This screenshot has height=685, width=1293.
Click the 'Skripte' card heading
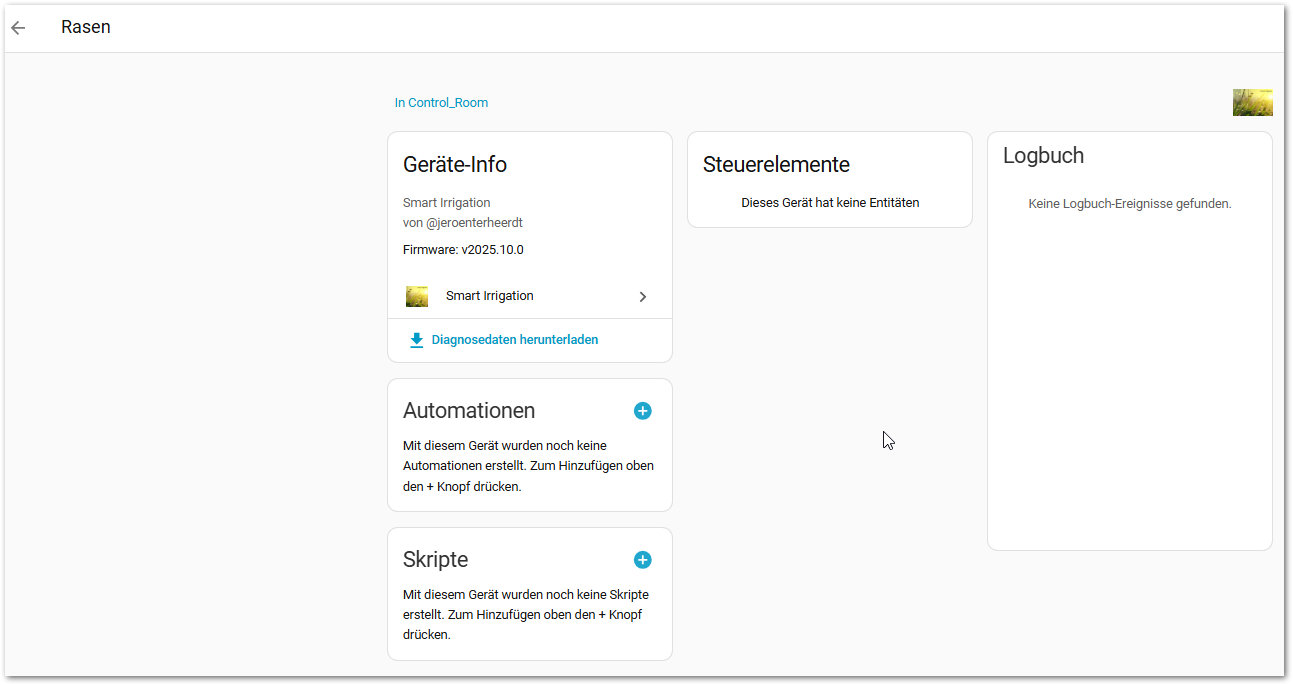[435, 560]
